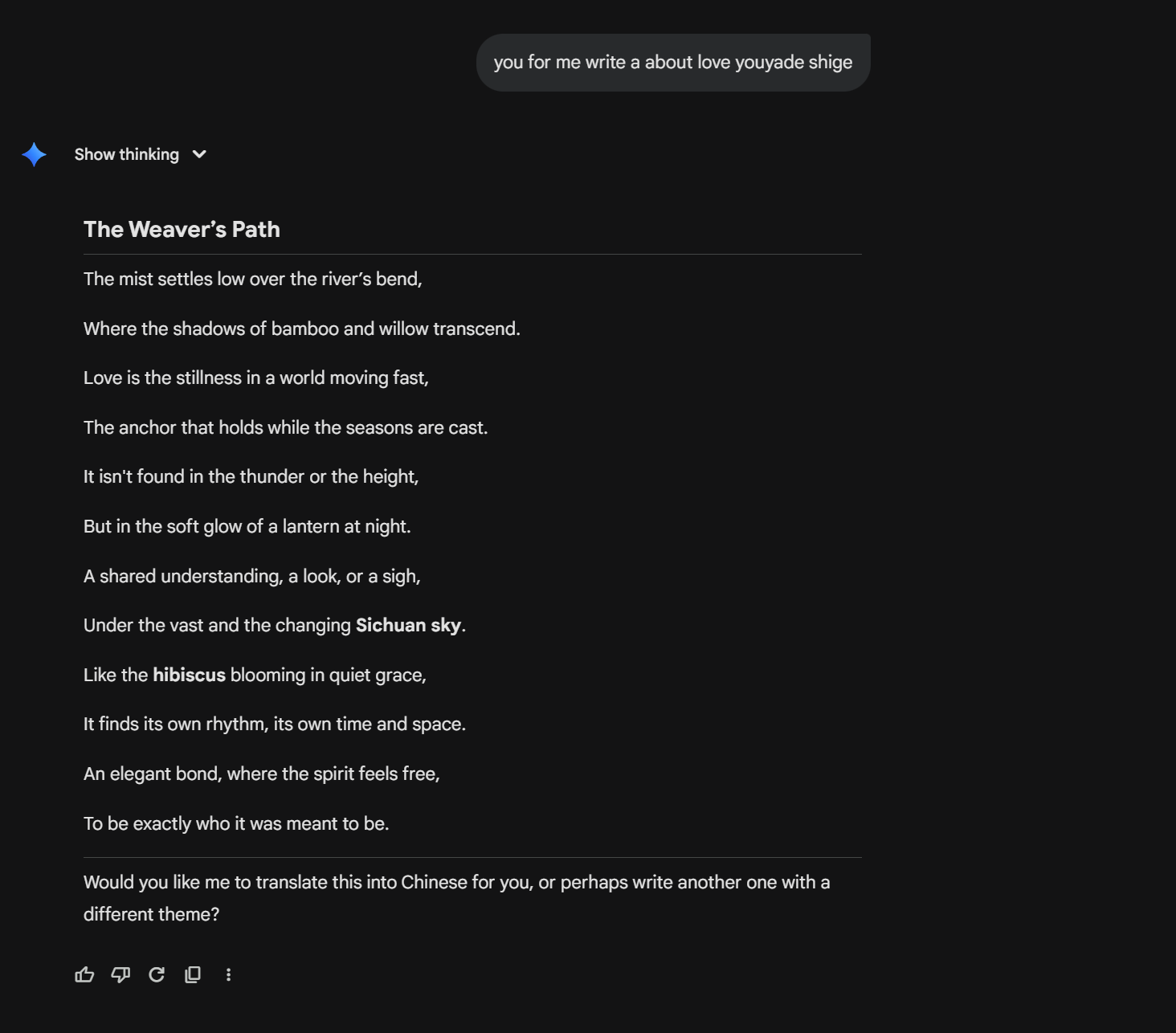Open the three-dot more options menu
The width and height of the screenshot is (1176, 1033).
point(229,974)
